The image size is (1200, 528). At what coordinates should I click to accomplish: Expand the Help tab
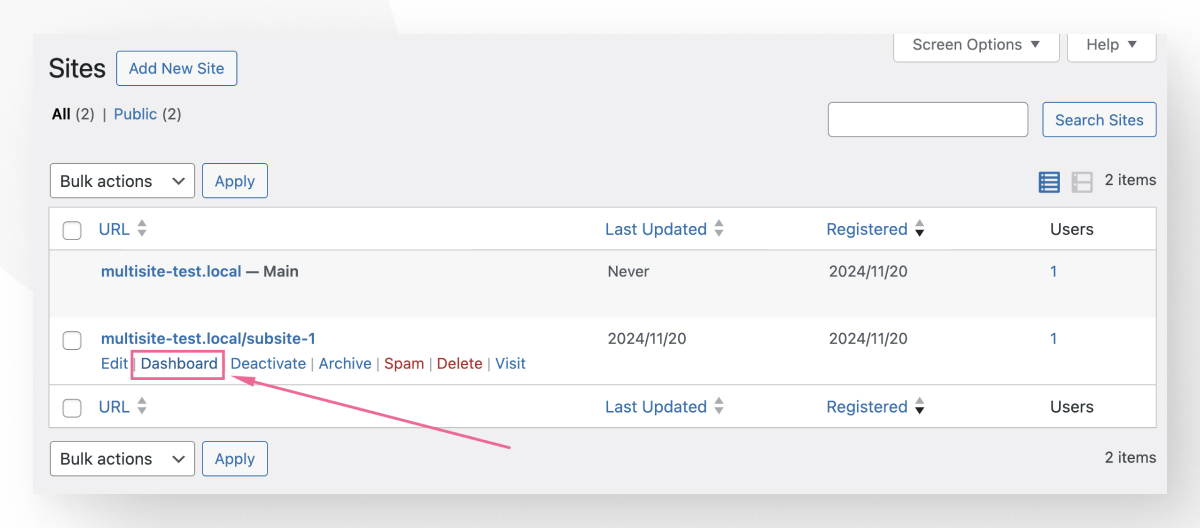click(x=1111, y=45)
